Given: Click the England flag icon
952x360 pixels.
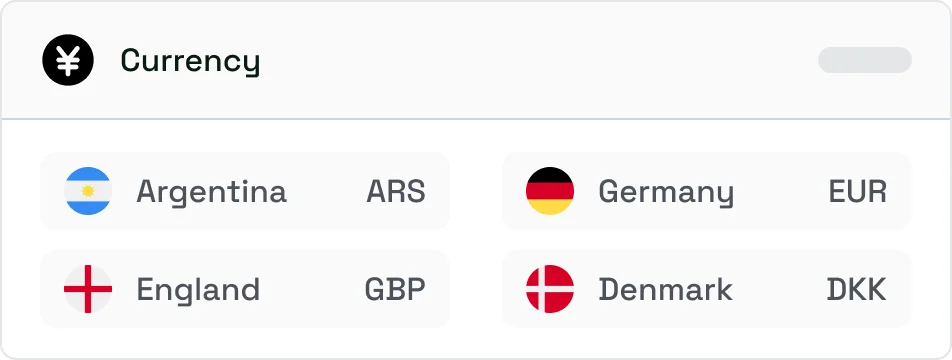Looking at the screenshot, I should [x=88, y=289].
